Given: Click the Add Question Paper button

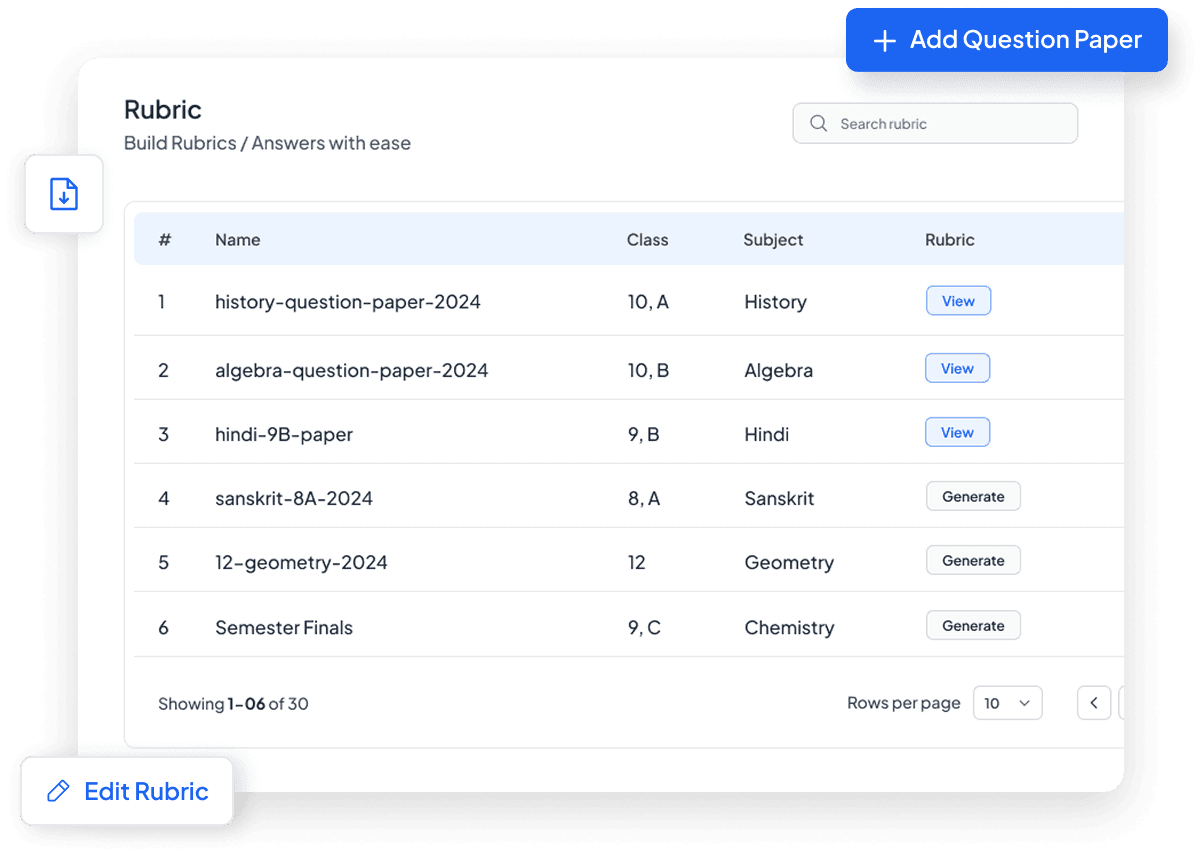Looking at the screenshot, I should (x=1005, y=40).
